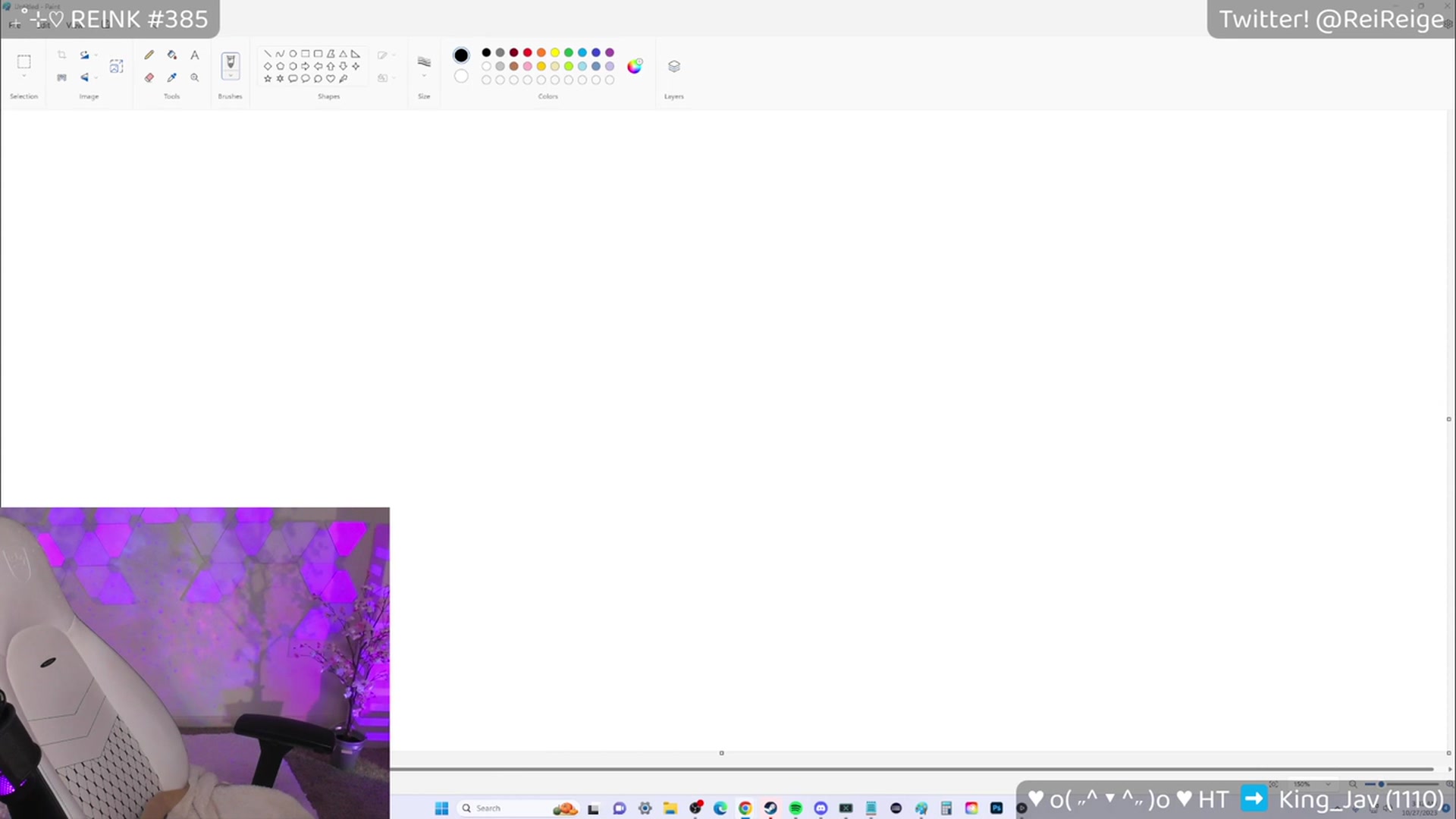This screenshot has height=819, width=1456.
Task: Select the Text tool
Action: click(195, 55)
